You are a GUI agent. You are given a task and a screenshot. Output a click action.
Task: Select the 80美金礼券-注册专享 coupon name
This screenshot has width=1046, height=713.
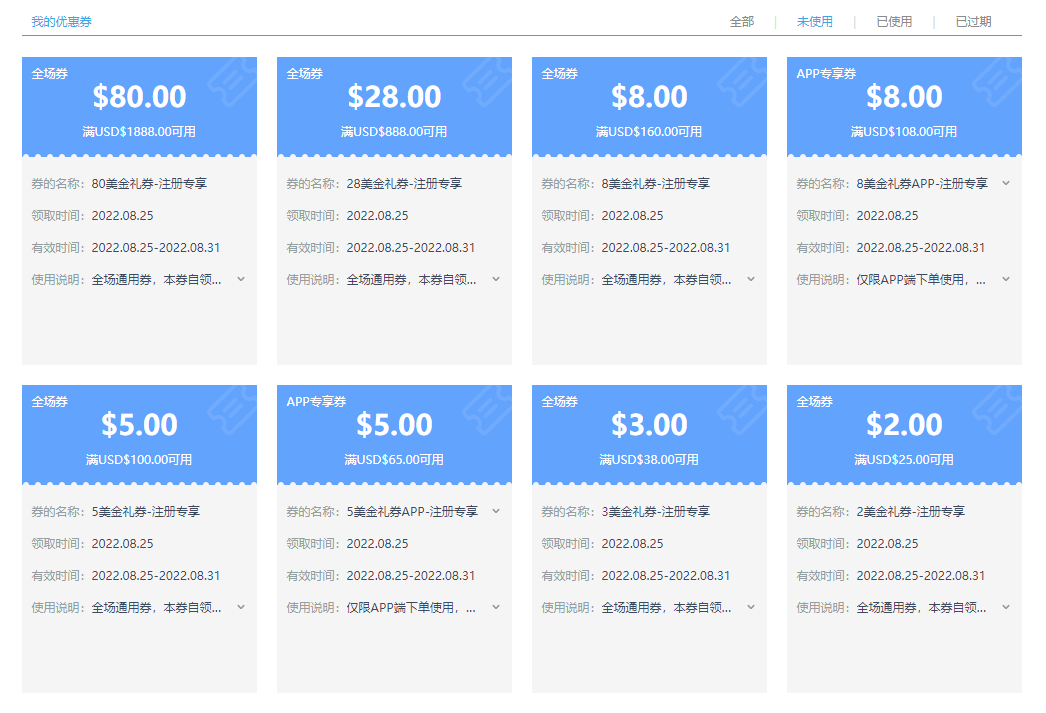149,183
